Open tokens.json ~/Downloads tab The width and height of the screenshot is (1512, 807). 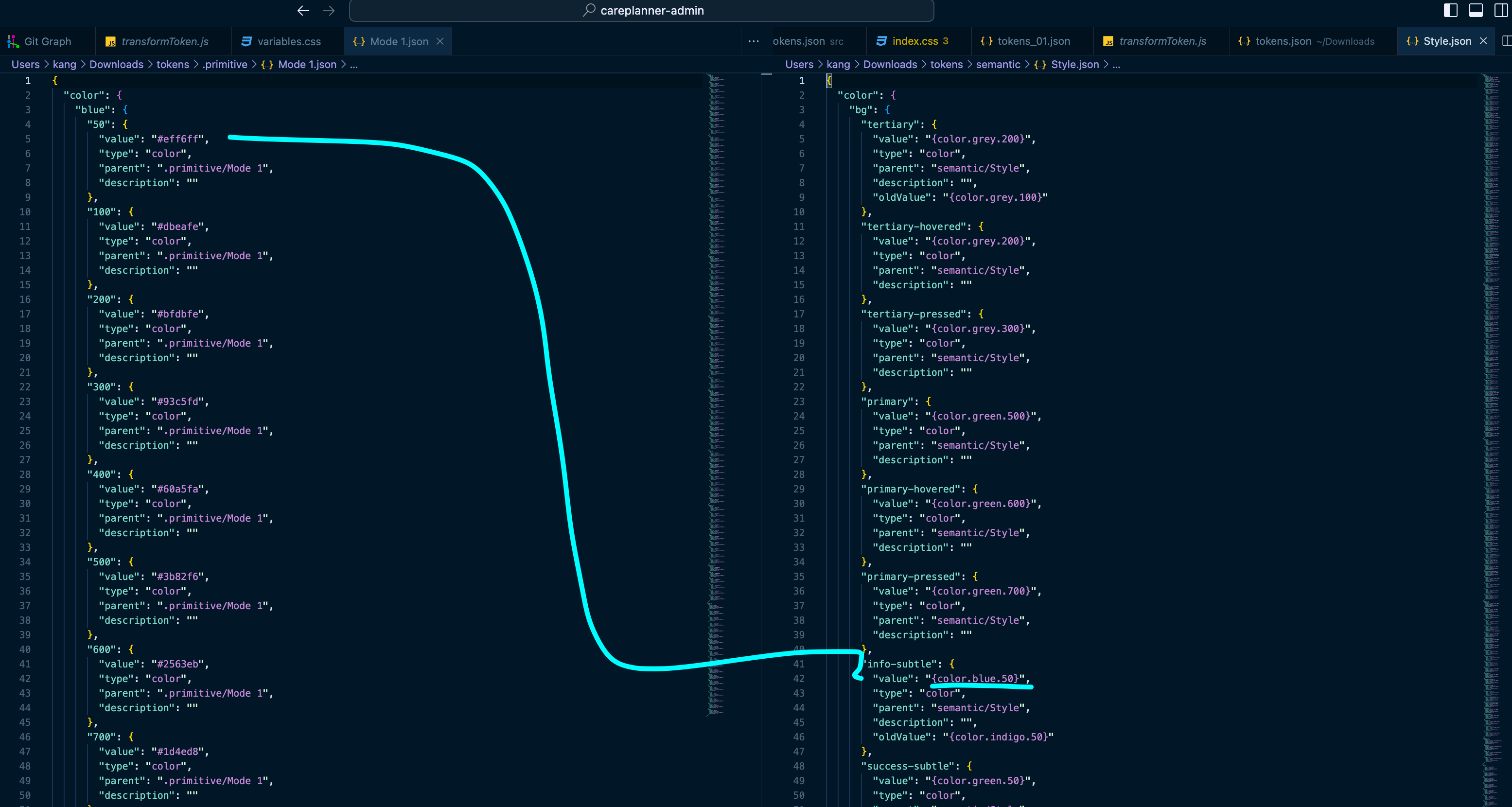[1314, 41]
